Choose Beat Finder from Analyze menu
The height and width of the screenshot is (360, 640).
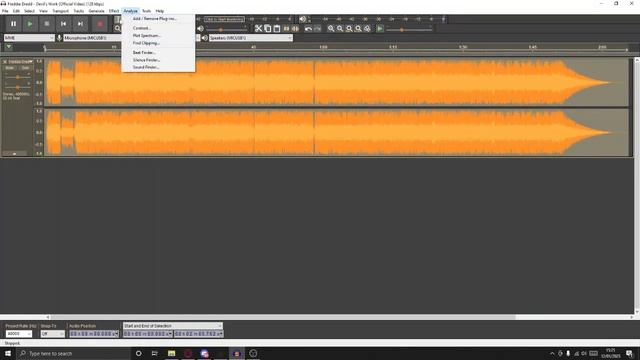tap(158, 53)
